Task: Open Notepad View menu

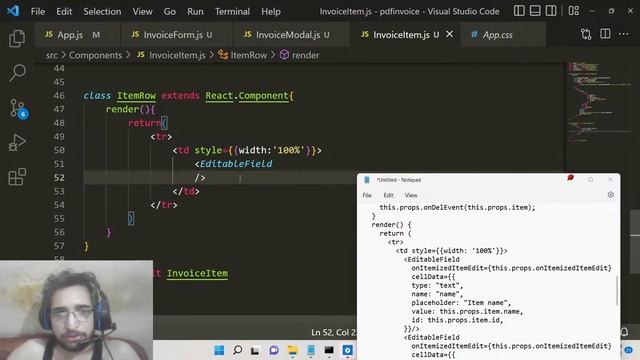Action: [411, 195]
